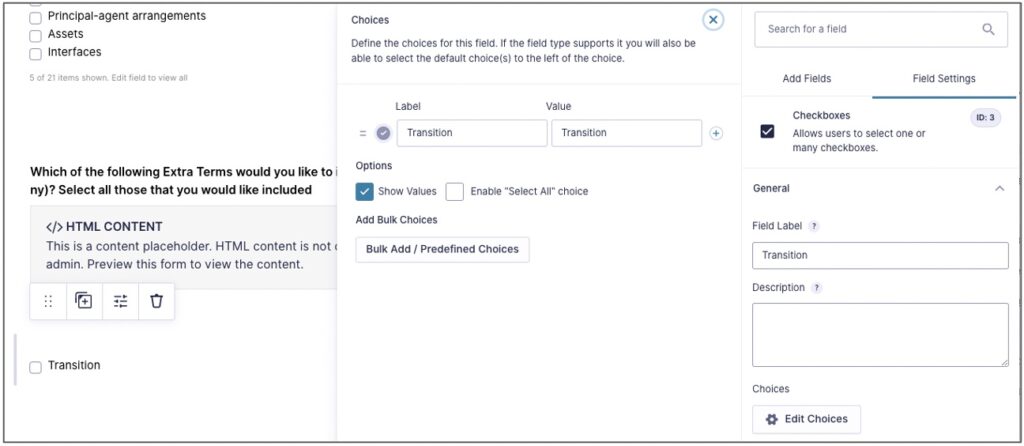
Task: Collapse the General settings section
Action: pos(999,188)
